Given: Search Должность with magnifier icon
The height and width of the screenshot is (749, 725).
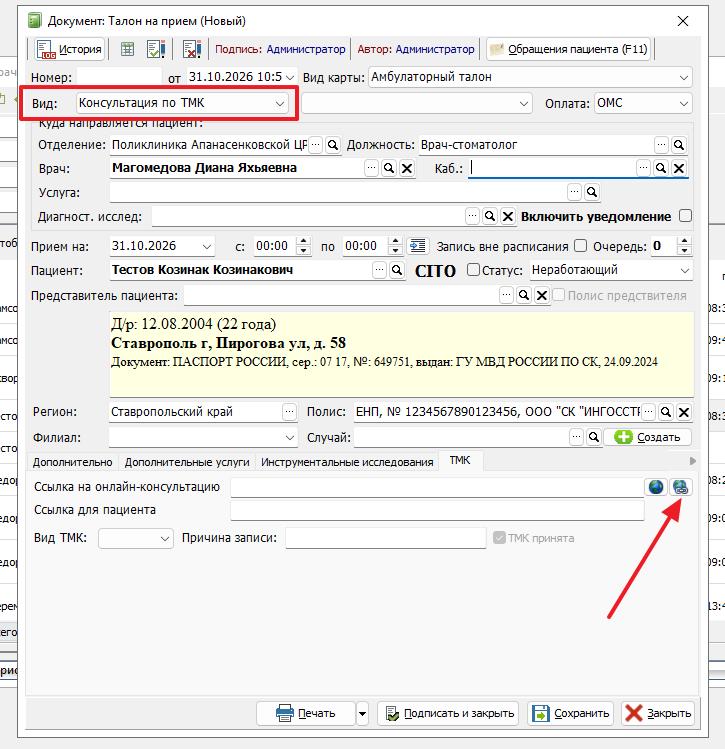Looking at the screenshot, I should (679, 144).
